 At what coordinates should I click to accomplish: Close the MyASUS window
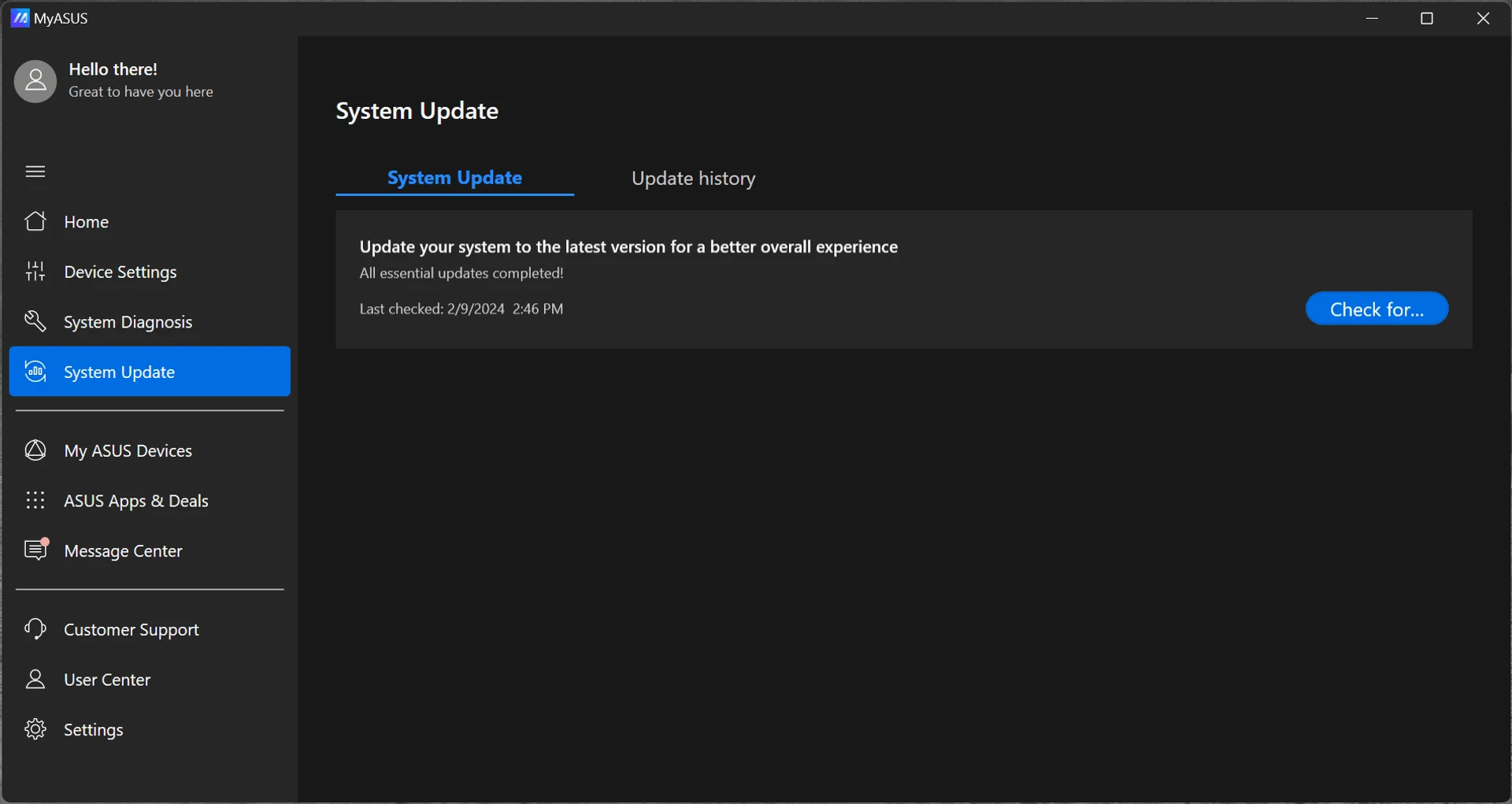1483,18
